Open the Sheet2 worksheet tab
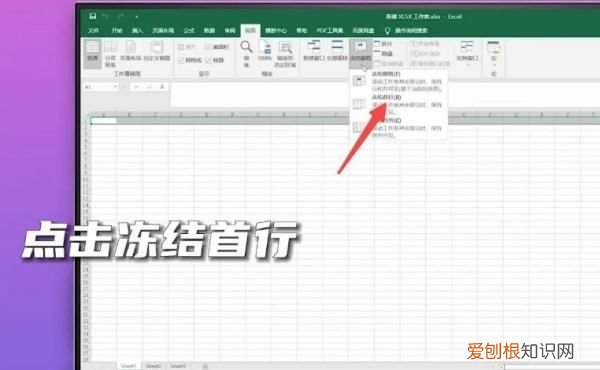This screenshot has height=370, width=600. (153, 366)
